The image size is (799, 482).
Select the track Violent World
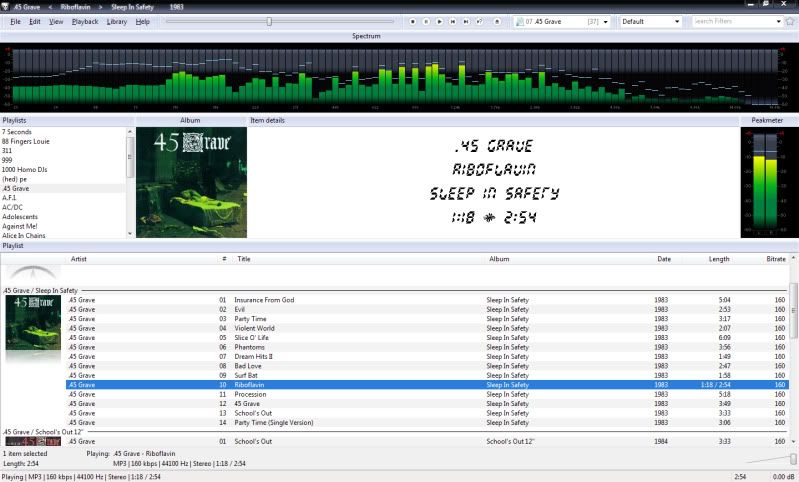click(x=427, y=328)
